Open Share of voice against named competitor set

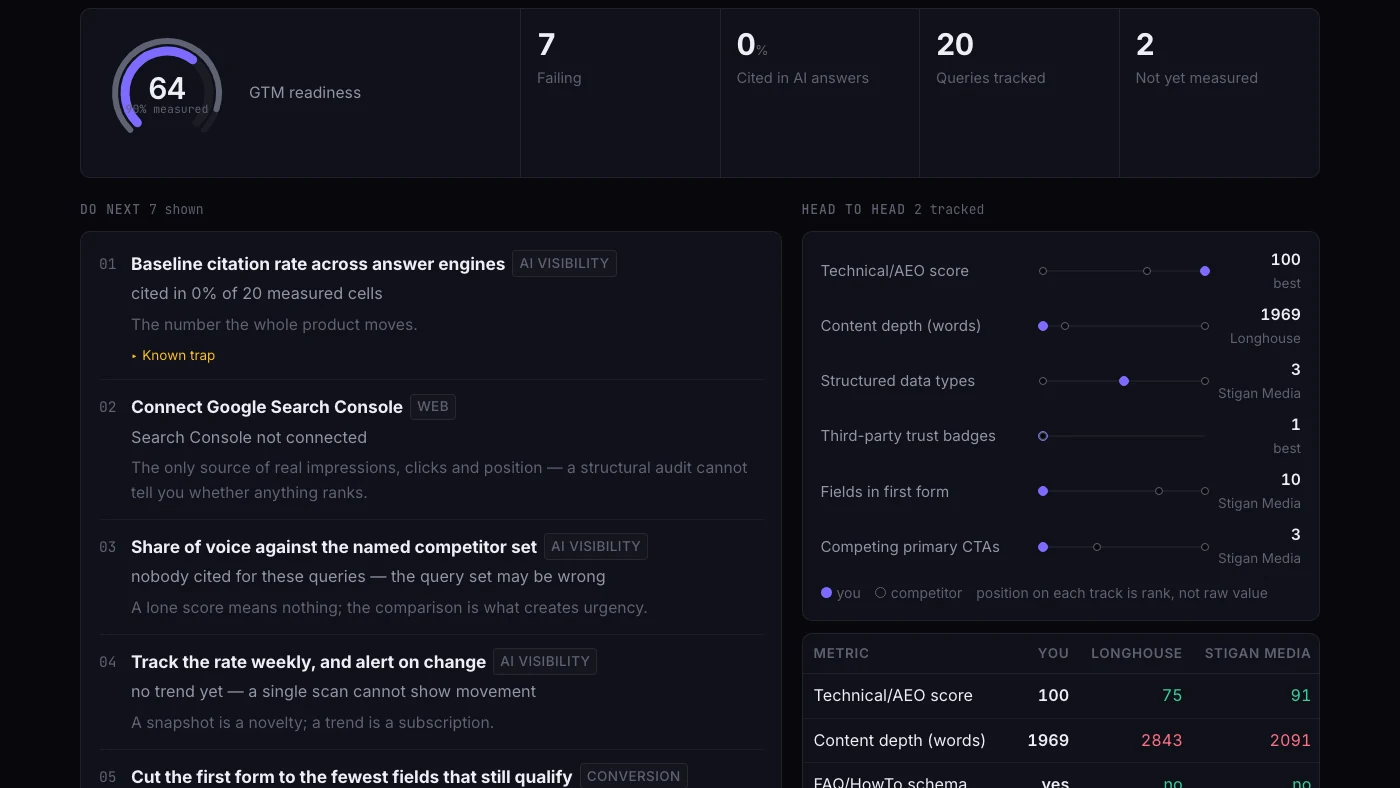334,547
